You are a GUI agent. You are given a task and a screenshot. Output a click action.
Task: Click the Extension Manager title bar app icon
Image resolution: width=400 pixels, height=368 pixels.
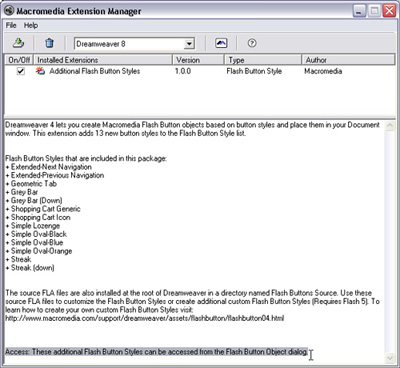[9, 11]
